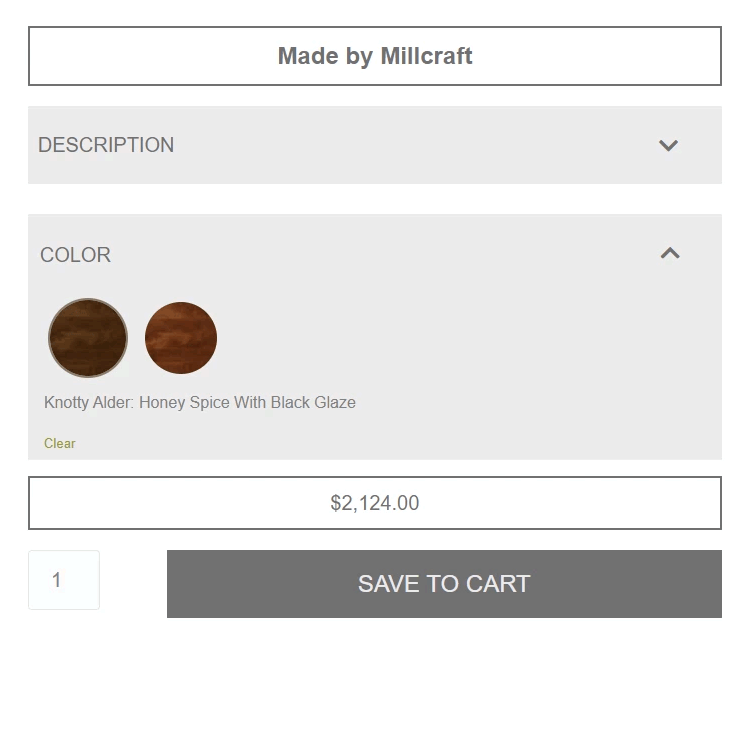Pick the second circular wood finish thumbnail
744x744 pixels.
tap(181, 338)
